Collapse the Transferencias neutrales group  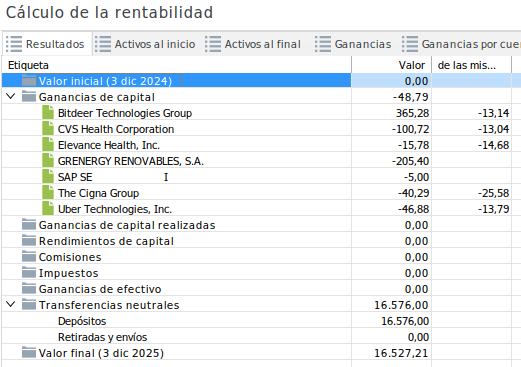pos(11,304)
